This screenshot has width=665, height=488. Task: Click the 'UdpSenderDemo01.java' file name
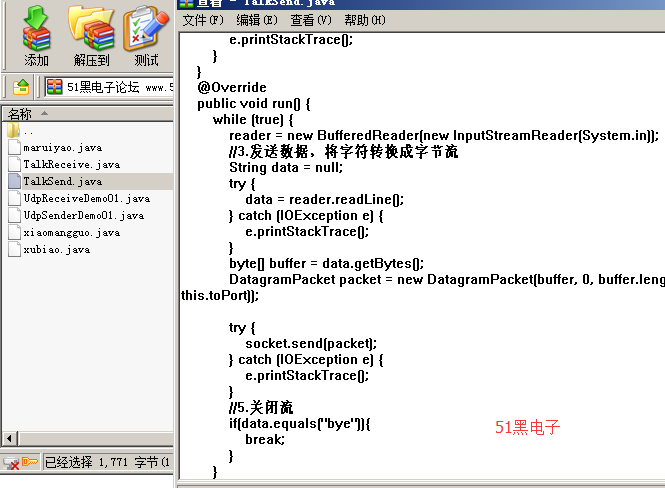84,215
